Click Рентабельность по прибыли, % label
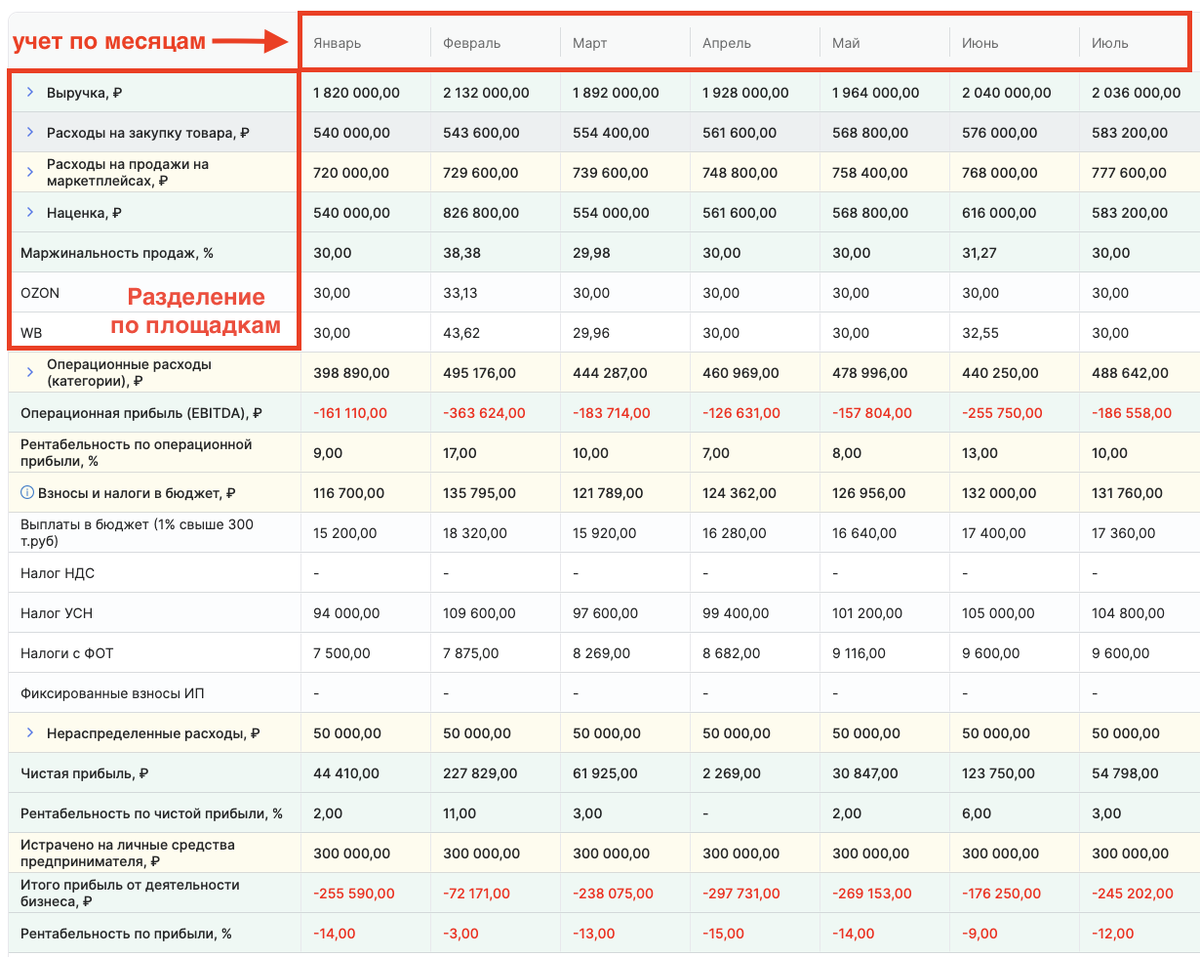1200x957 pixels. pyautogui.click(x=126, y=933)
